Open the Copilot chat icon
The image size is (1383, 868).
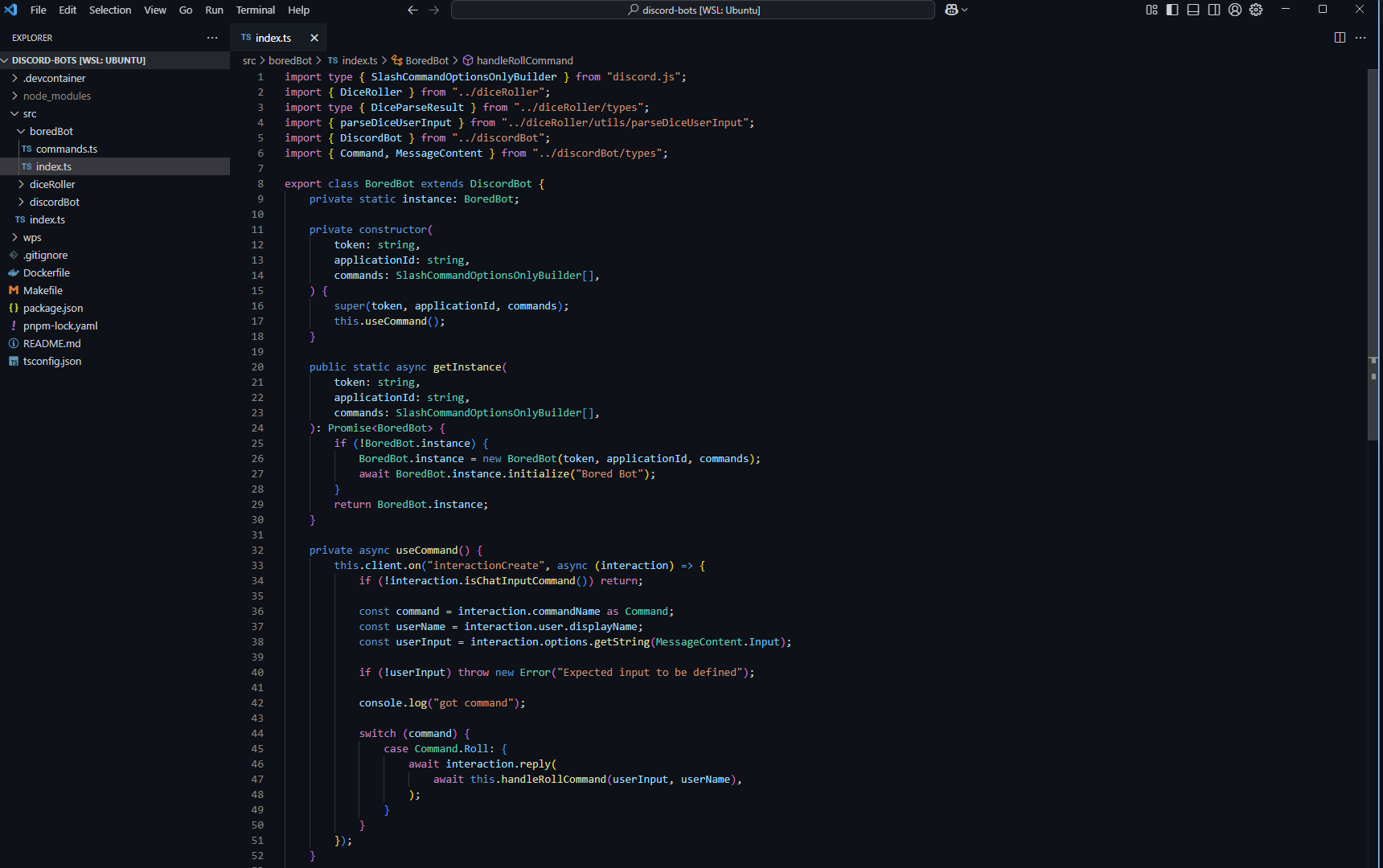click(951, 10)
